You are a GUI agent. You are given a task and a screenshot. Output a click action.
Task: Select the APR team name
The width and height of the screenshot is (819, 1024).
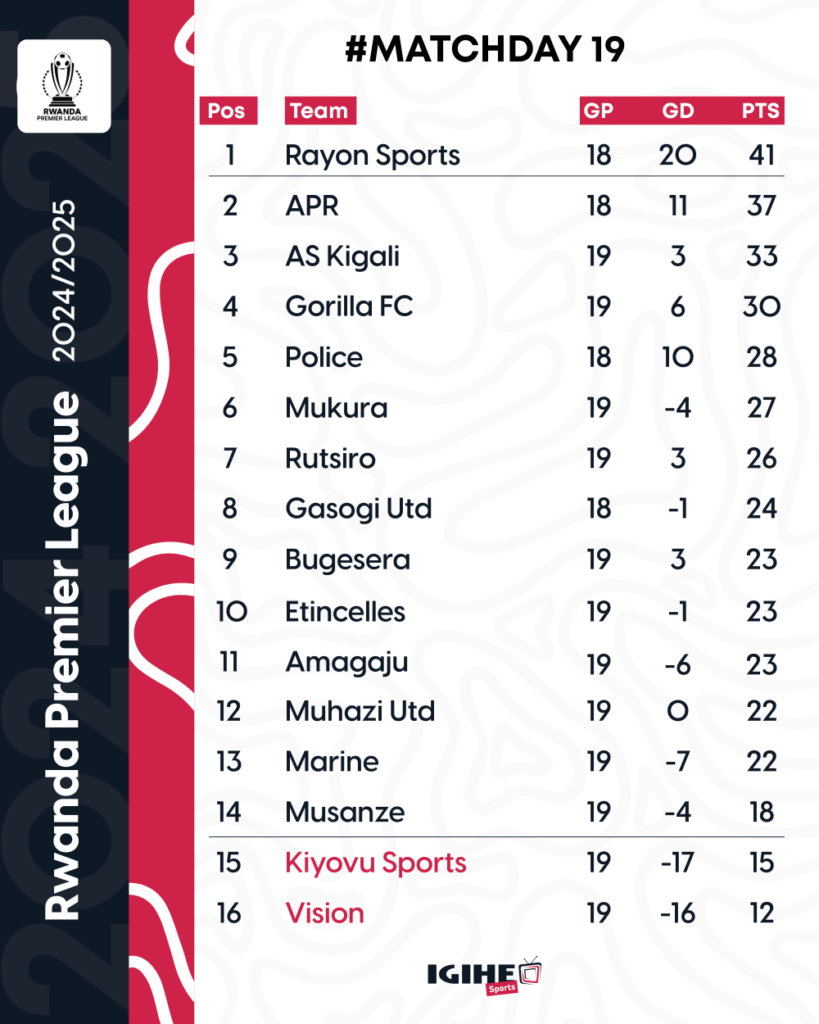(312, 206)
